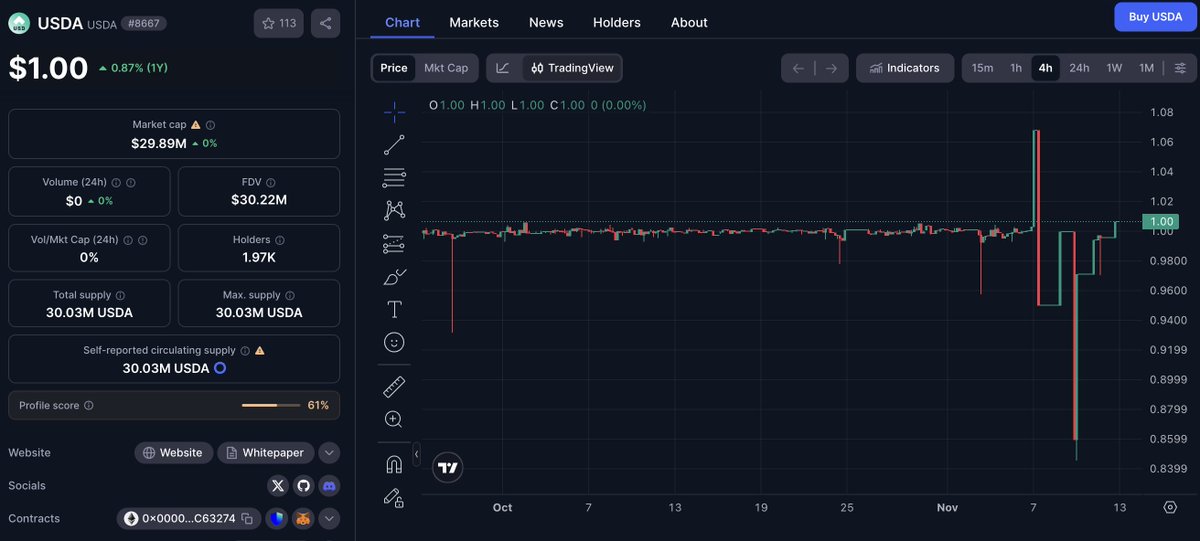This screenshot has width=1200, height=541.
Task: Click Market cap warning triangle icon
Action: click(x=196, y=125)
